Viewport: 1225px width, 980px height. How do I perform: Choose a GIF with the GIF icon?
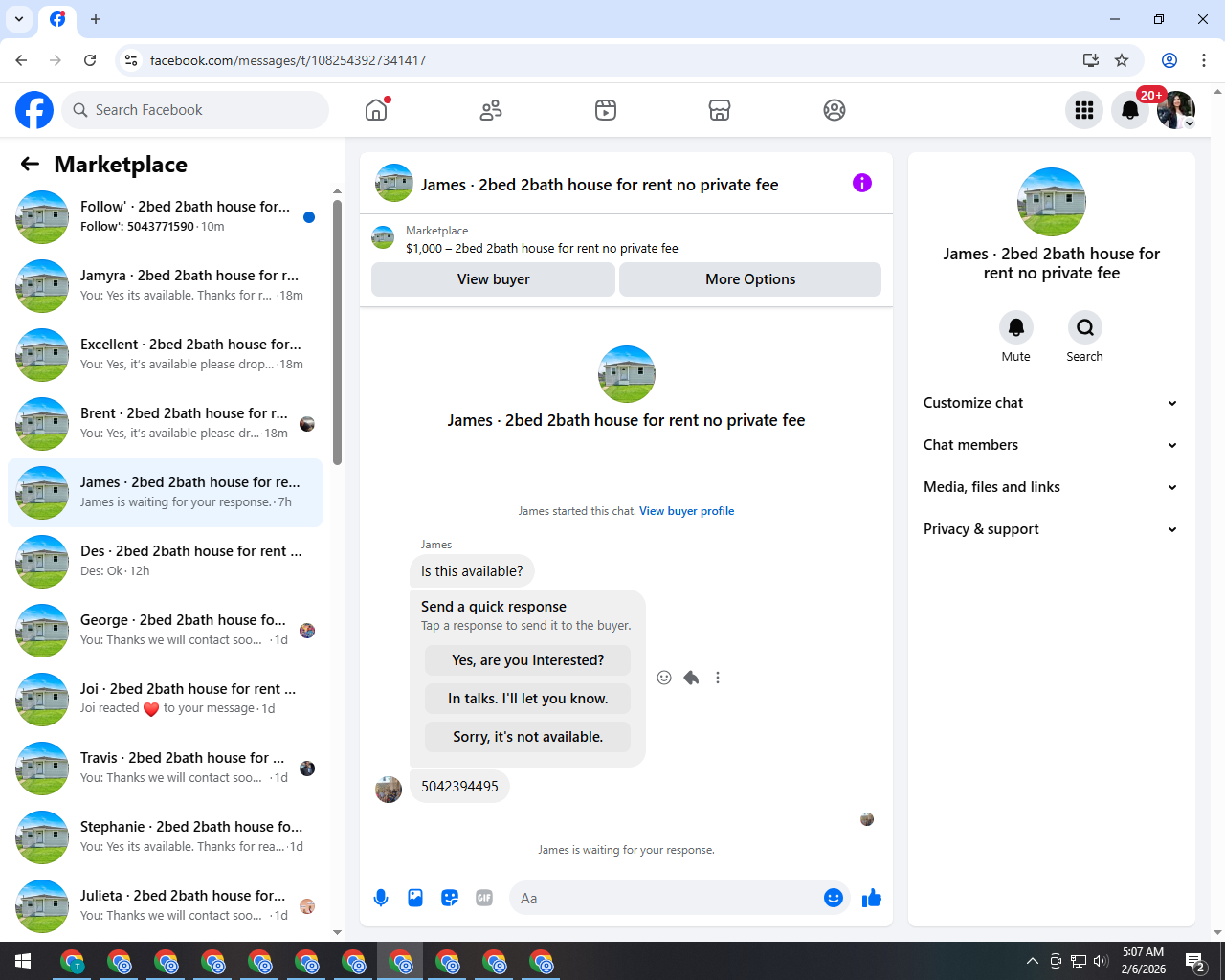tap(484, 898)
